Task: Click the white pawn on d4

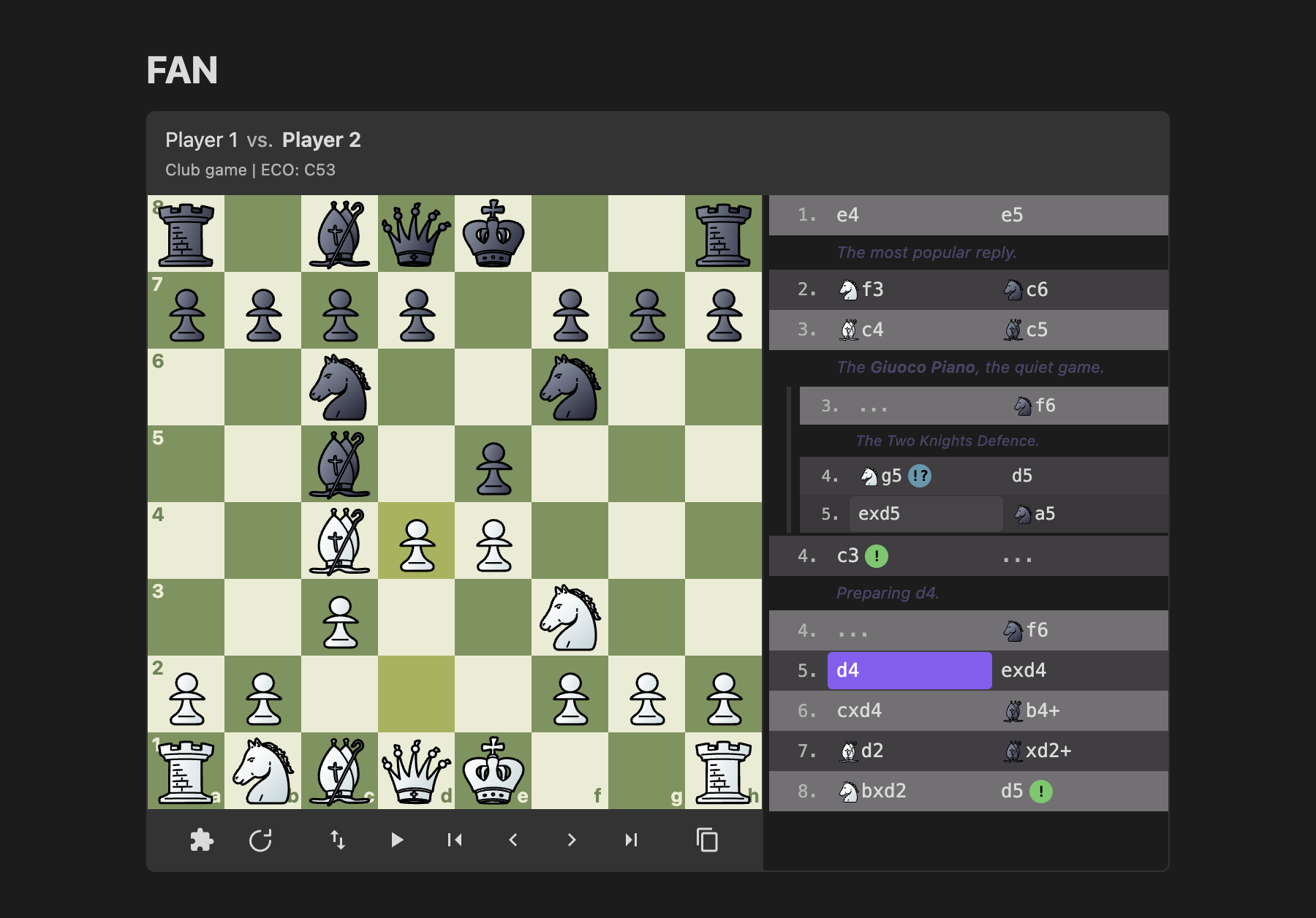Action: tap(417, 541)
